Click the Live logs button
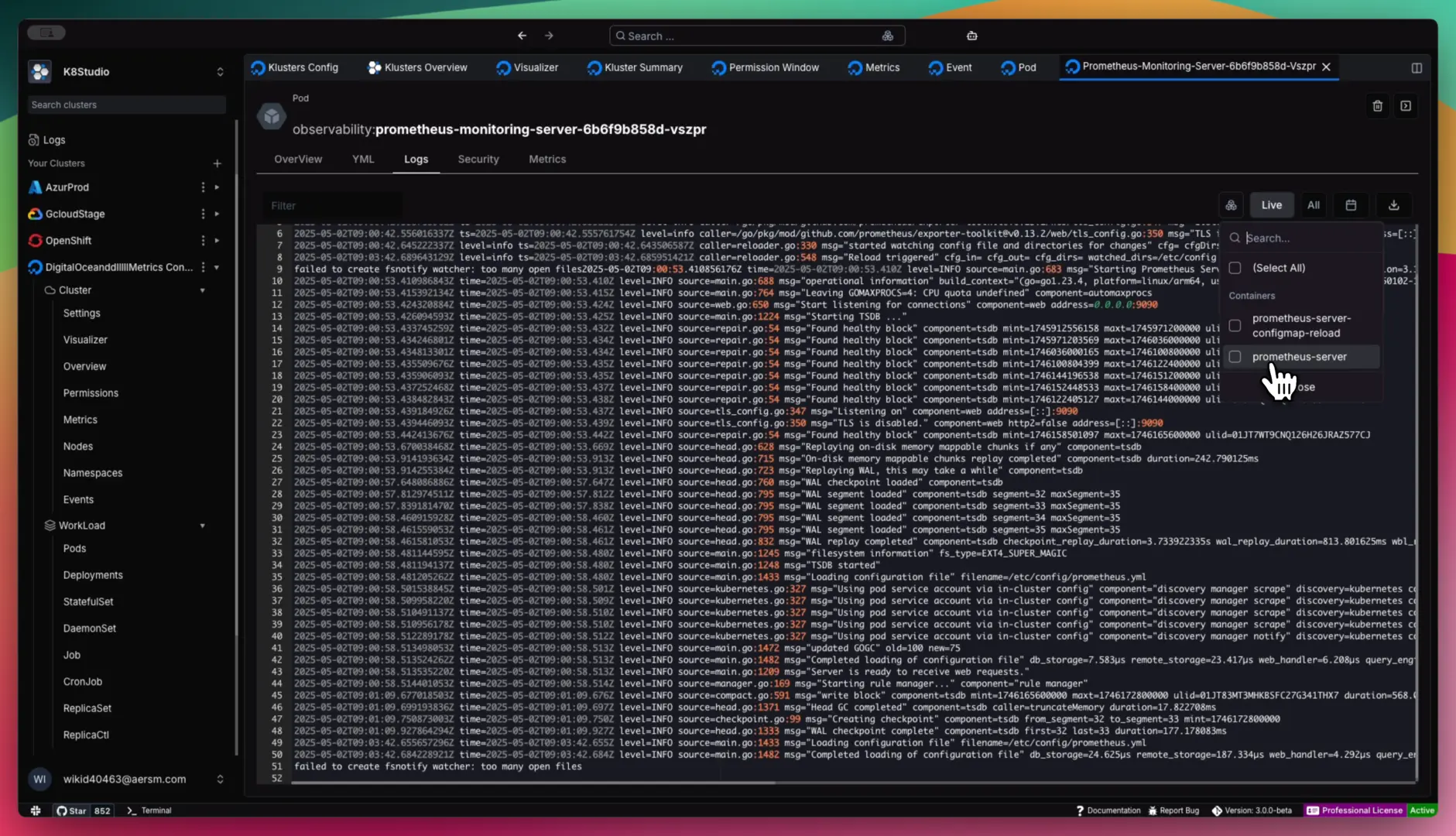This screenshot has width=1456, height=836. point(1271,205)
